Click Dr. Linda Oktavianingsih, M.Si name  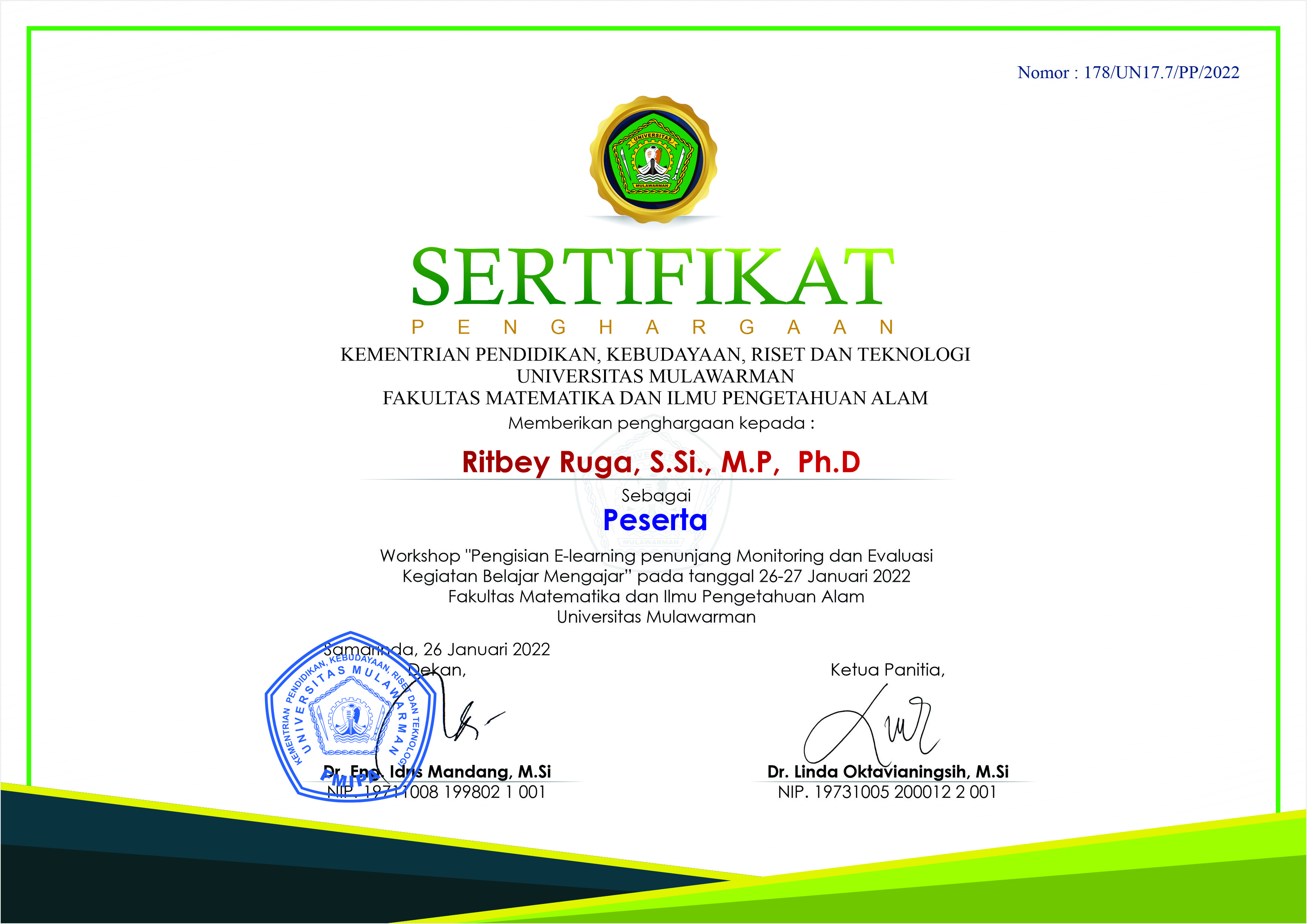pos(888,772)
